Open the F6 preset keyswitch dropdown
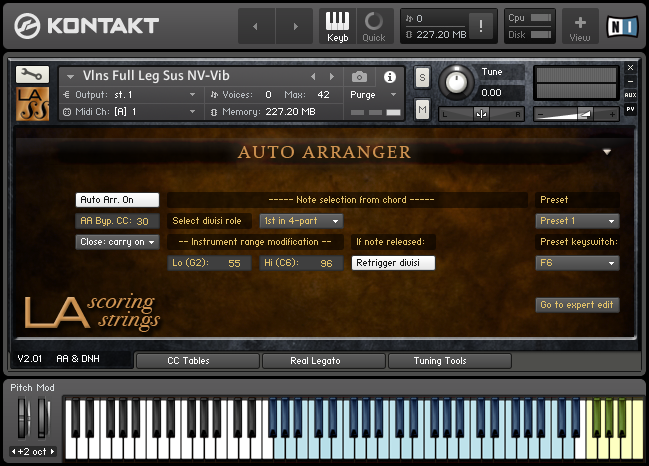The width and height of the screenshot is (649, 466). pos(577,263)
